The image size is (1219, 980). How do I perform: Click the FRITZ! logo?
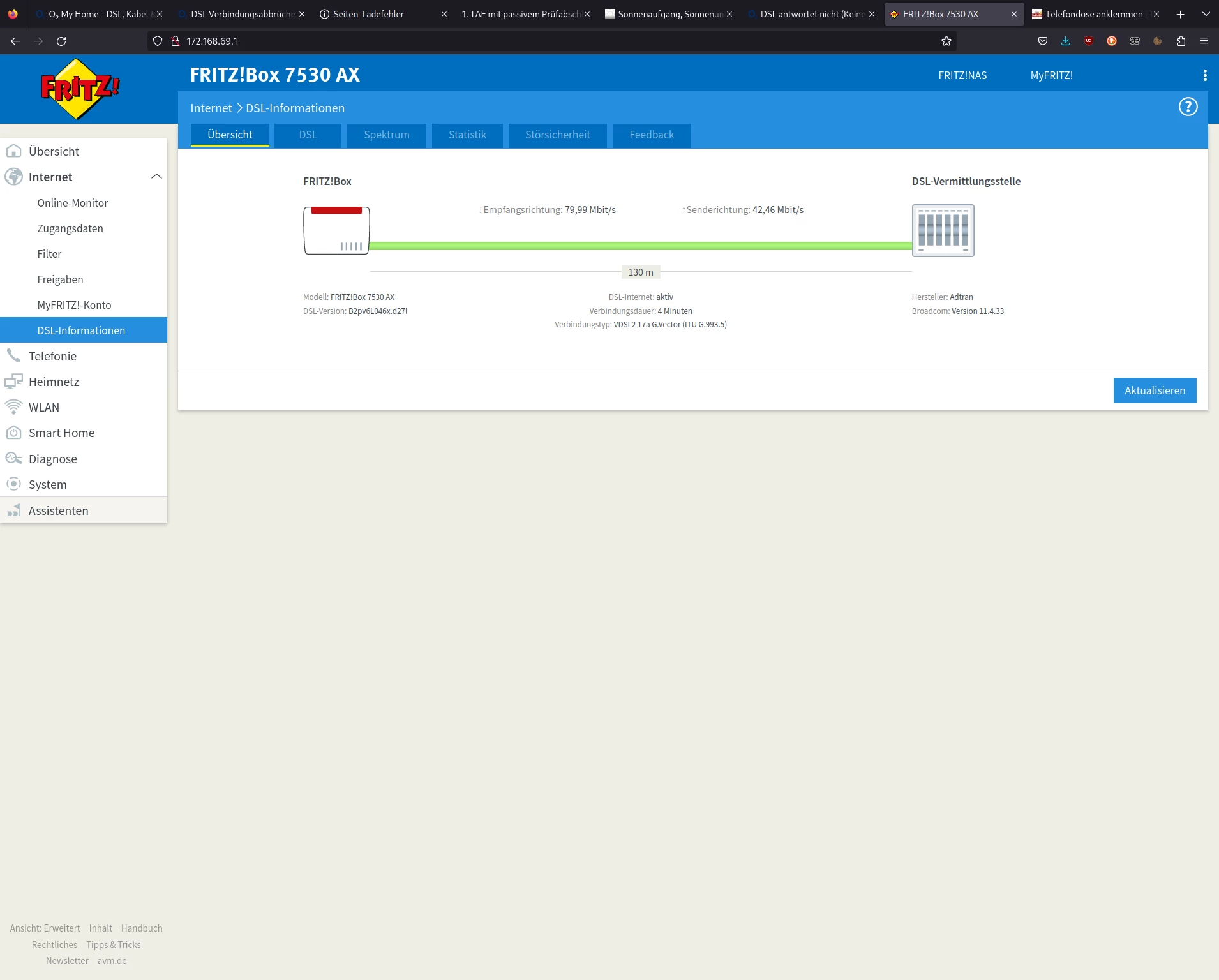(79, 89)
